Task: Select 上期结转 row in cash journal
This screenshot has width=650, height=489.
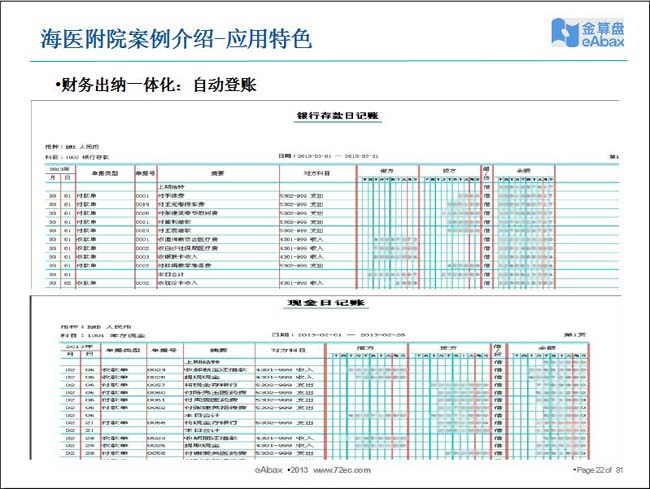Action: coord(324,362)
